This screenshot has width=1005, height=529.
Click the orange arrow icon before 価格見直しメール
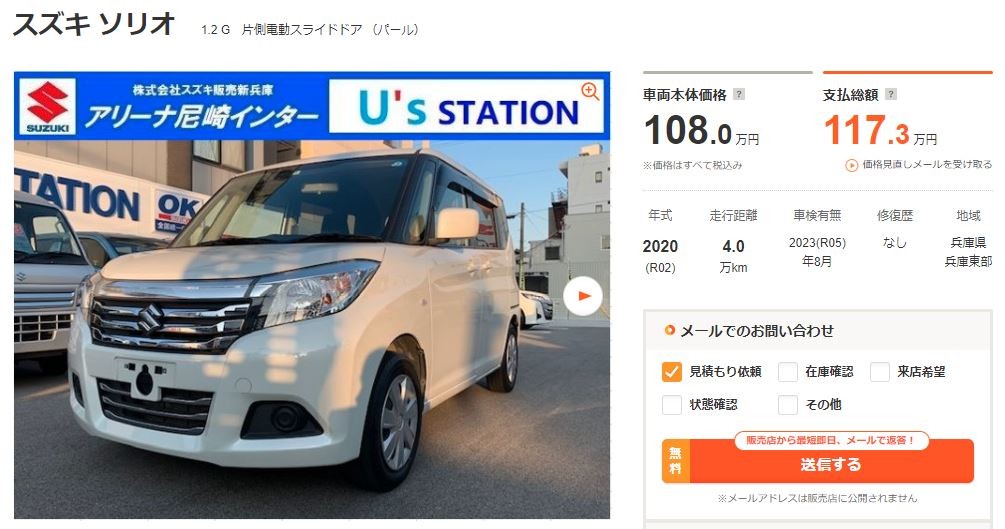click(851, 165)
